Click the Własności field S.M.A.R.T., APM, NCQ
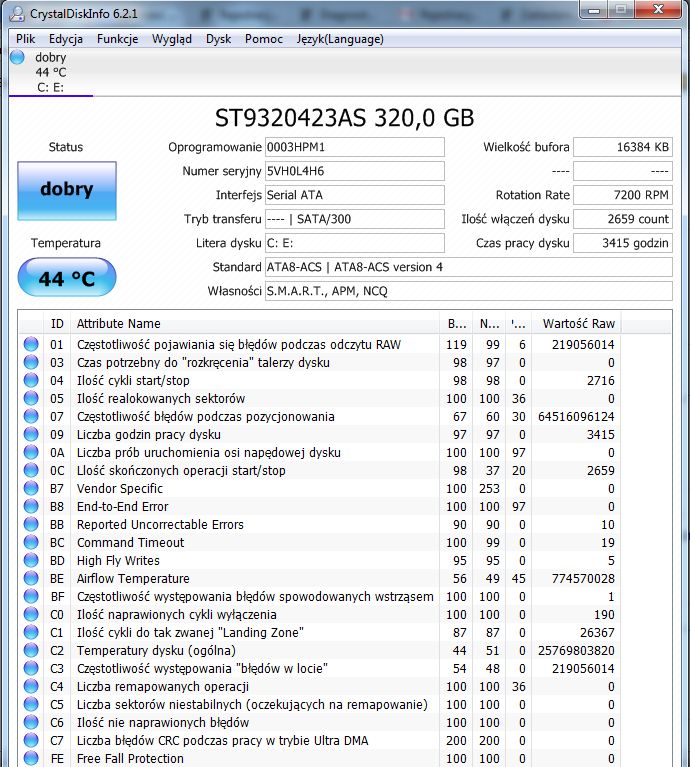Viewport: 690px width, 767px height. click(x=468, y=291)
